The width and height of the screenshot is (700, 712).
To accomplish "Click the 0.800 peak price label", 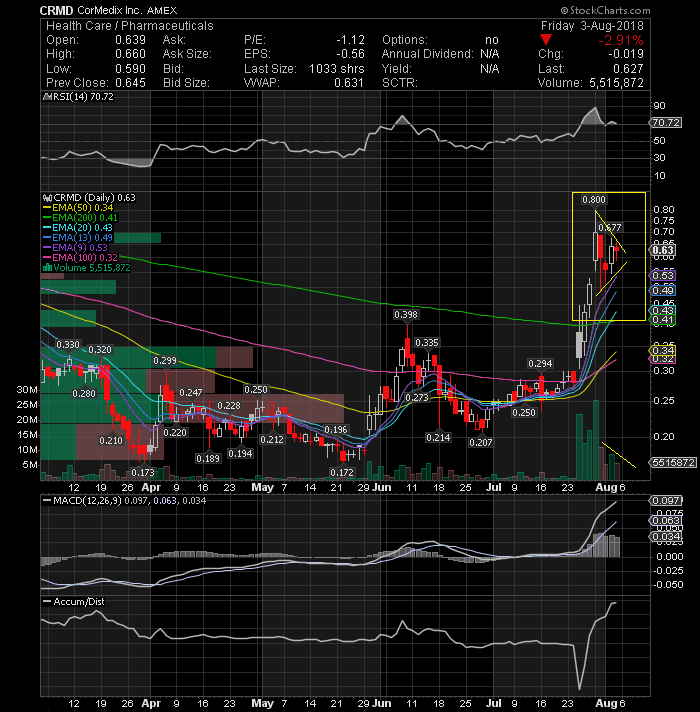I will coord(594,200).
